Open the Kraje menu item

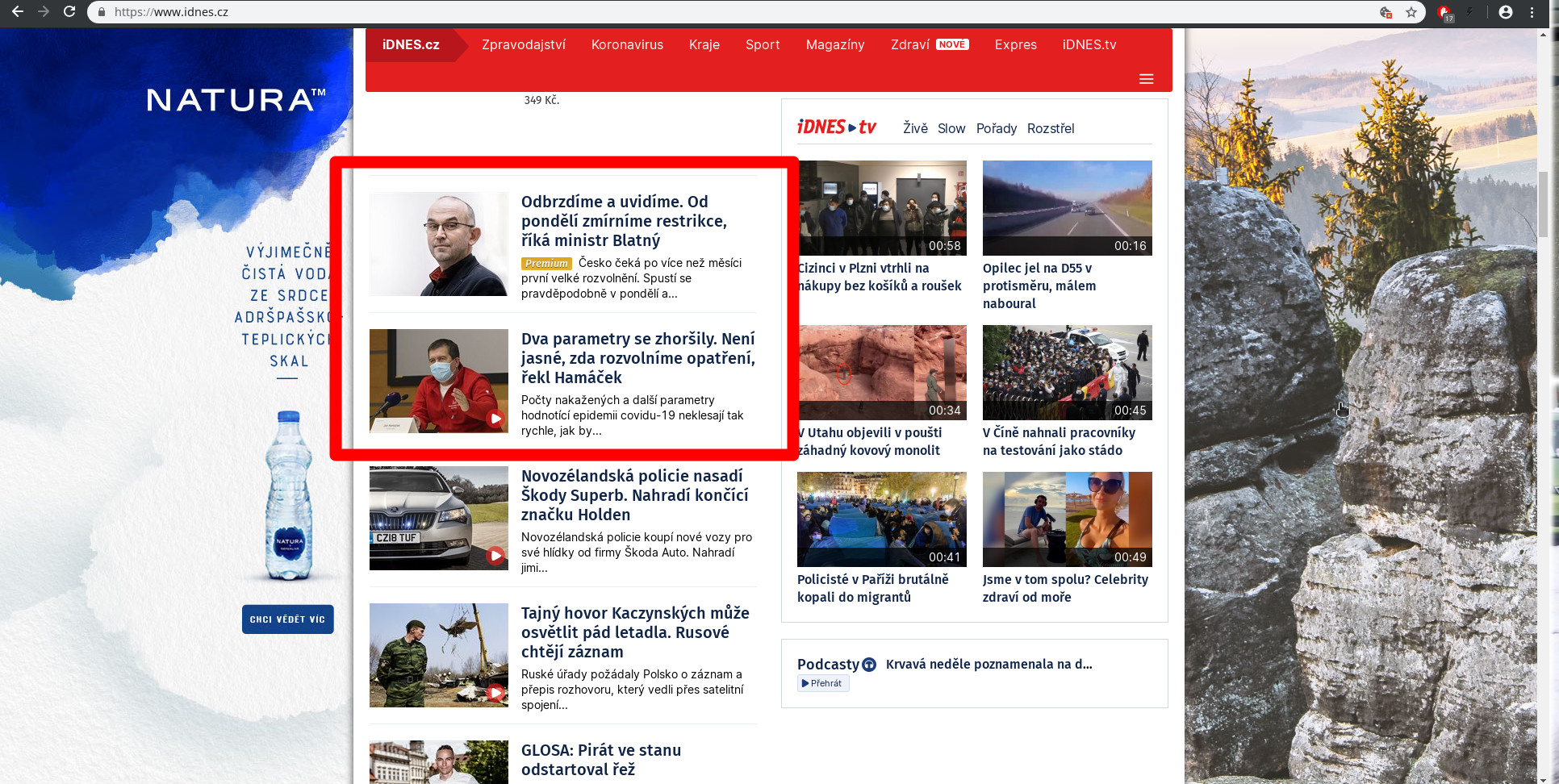(704, 45)
